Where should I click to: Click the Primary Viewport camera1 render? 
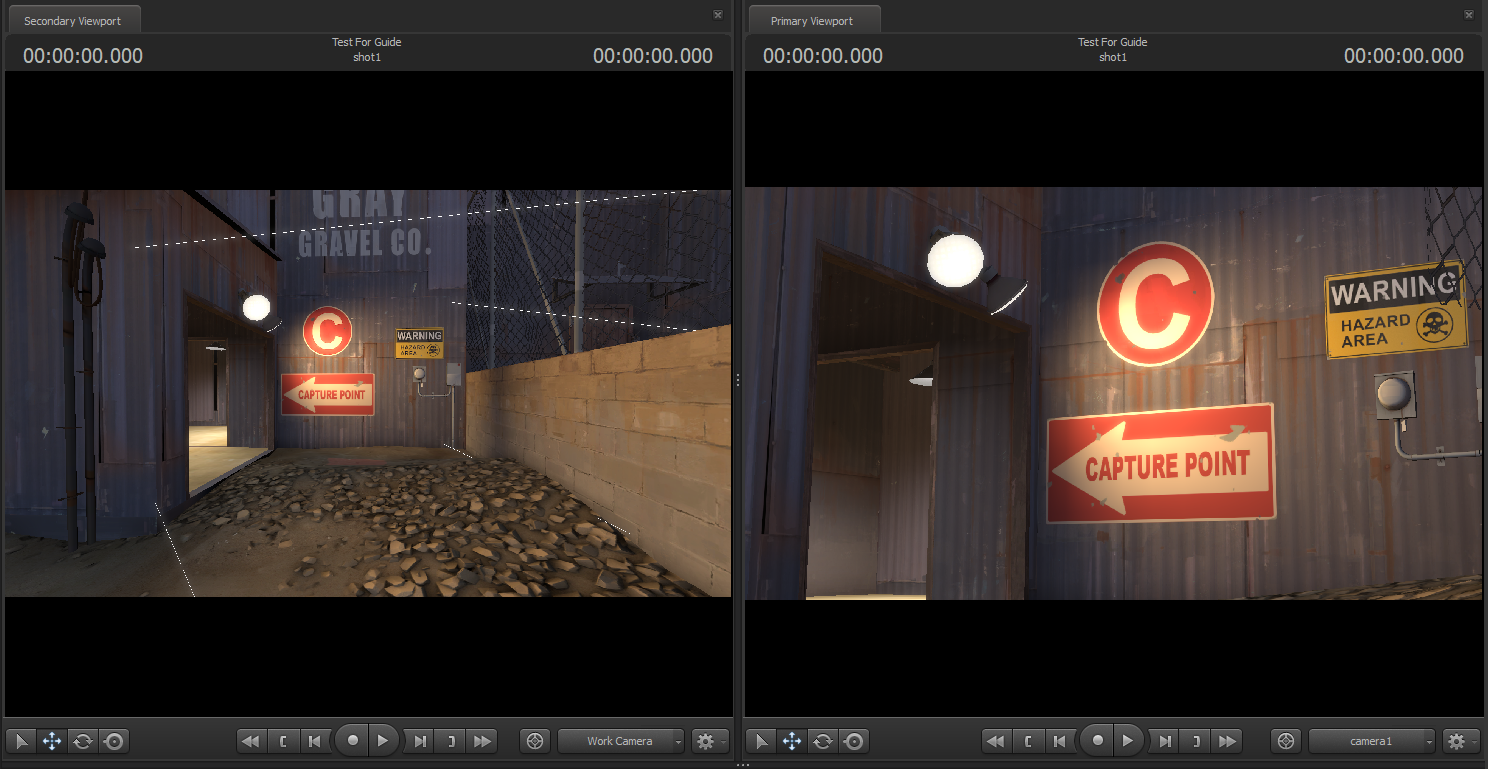pyautogui.click(x=1113, y=393)
